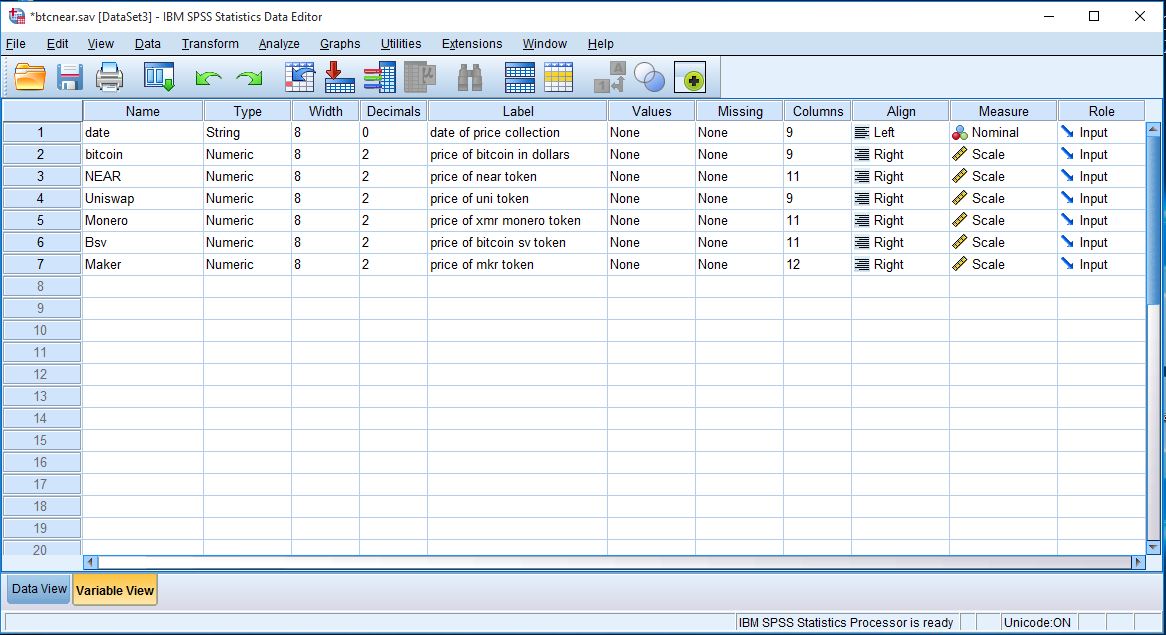Click the Nominal measure icon in the date row

pyautogui.click(x=960, y=133)
